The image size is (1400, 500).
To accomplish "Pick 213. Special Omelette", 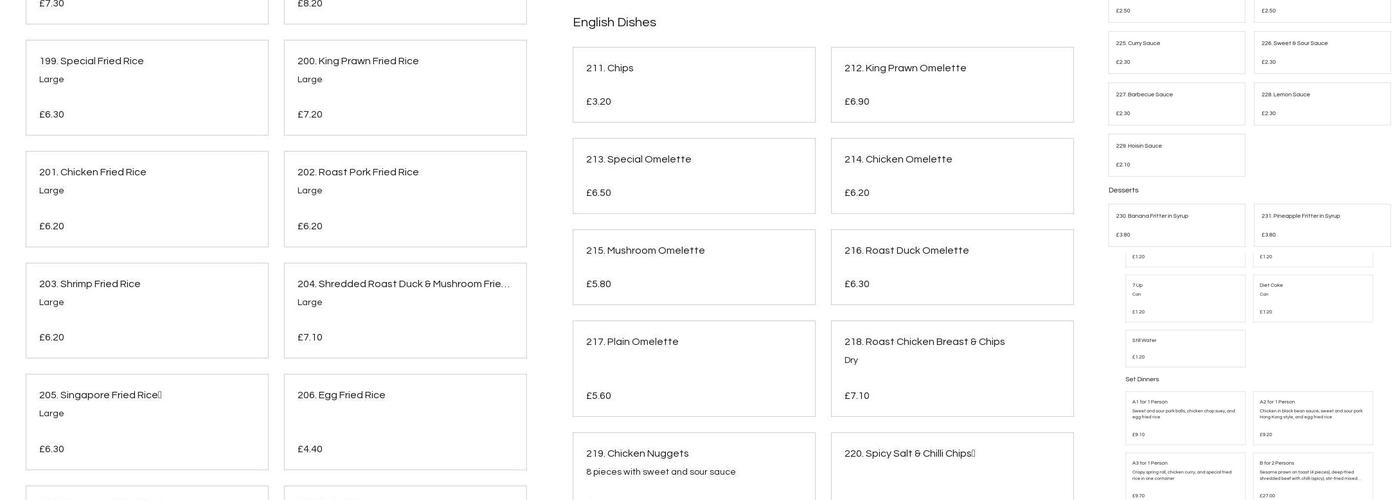I will tap(694, 176).
